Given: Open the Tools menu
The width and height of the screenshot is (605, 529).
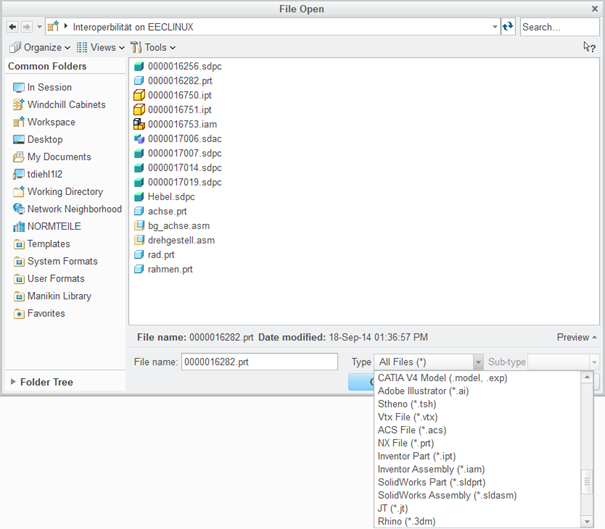Looking at the screenshot, I should (x=153, y=47).
